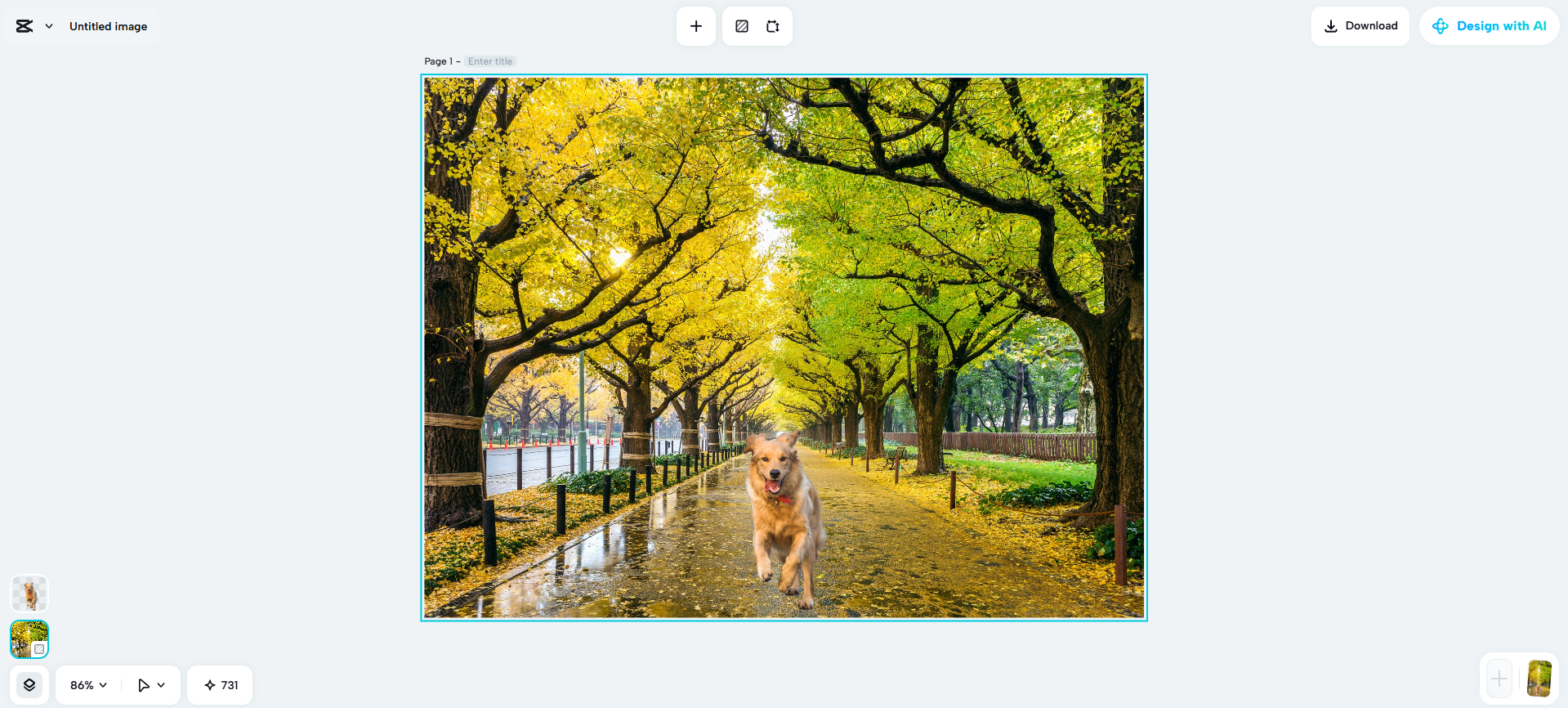Select the page thumbnail in bottom-right panel

1539,679
